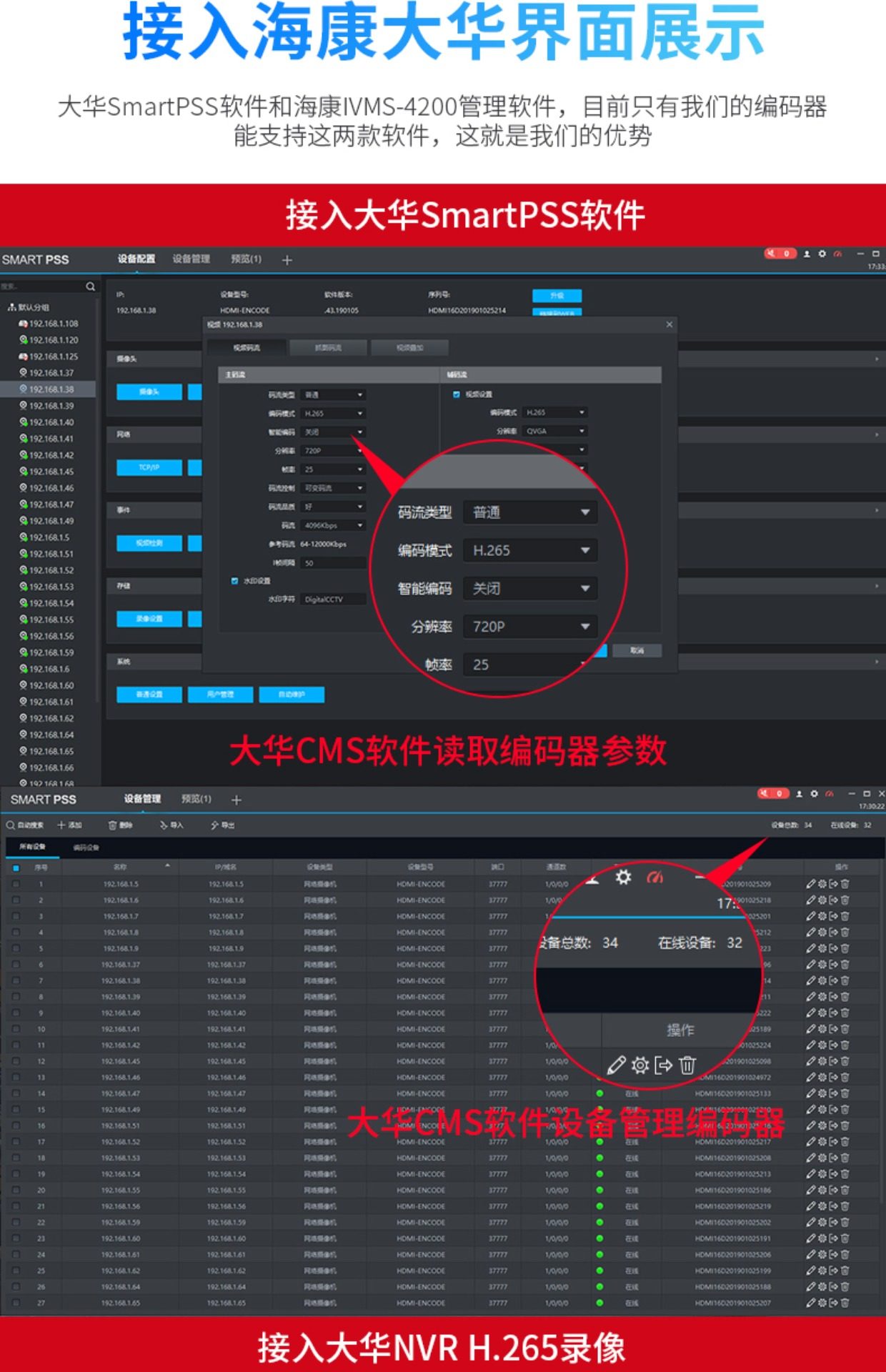Open settings gear in lower 设备管理 window
The width and height of the screenshot is (886, 1372).
coord(814,793)
